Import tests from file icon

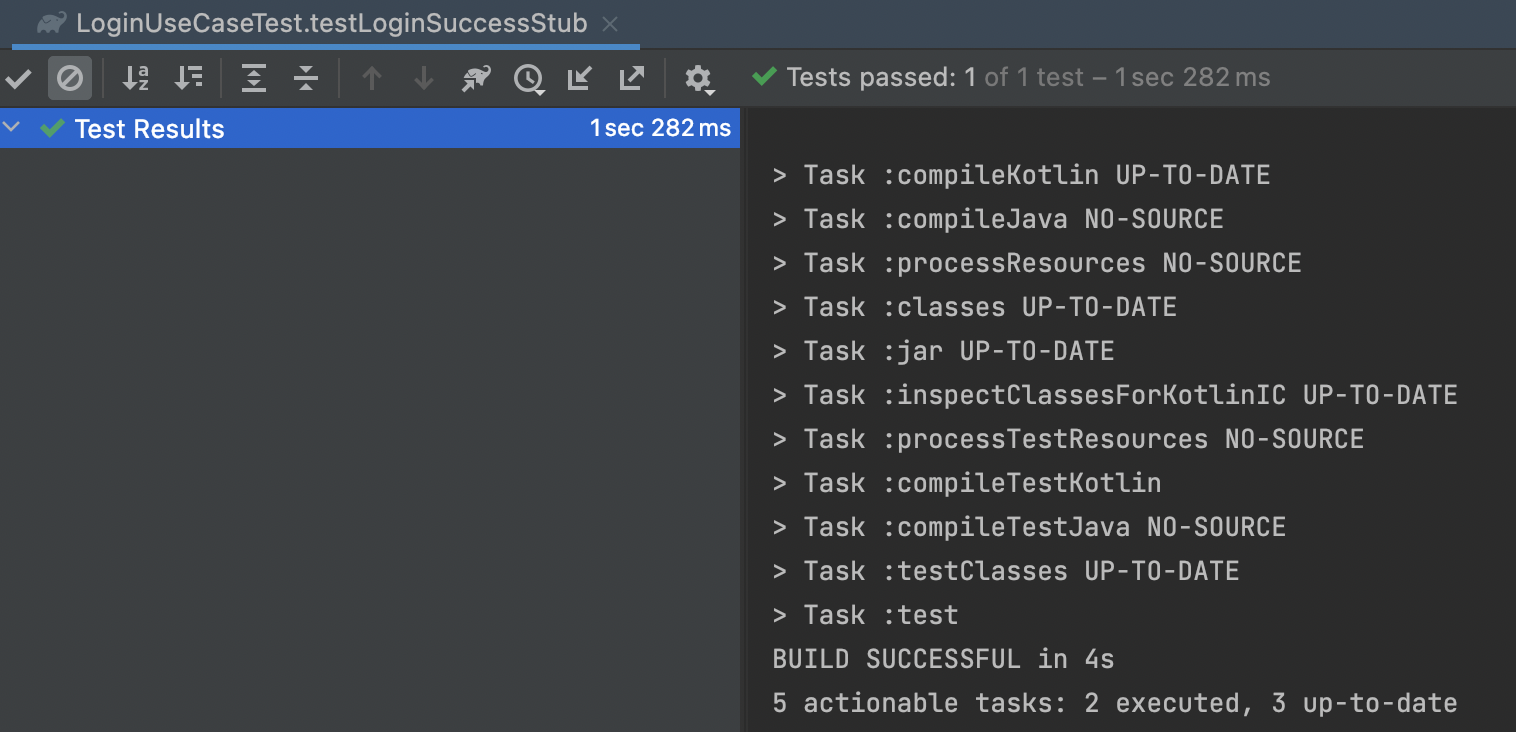point(580,78)
